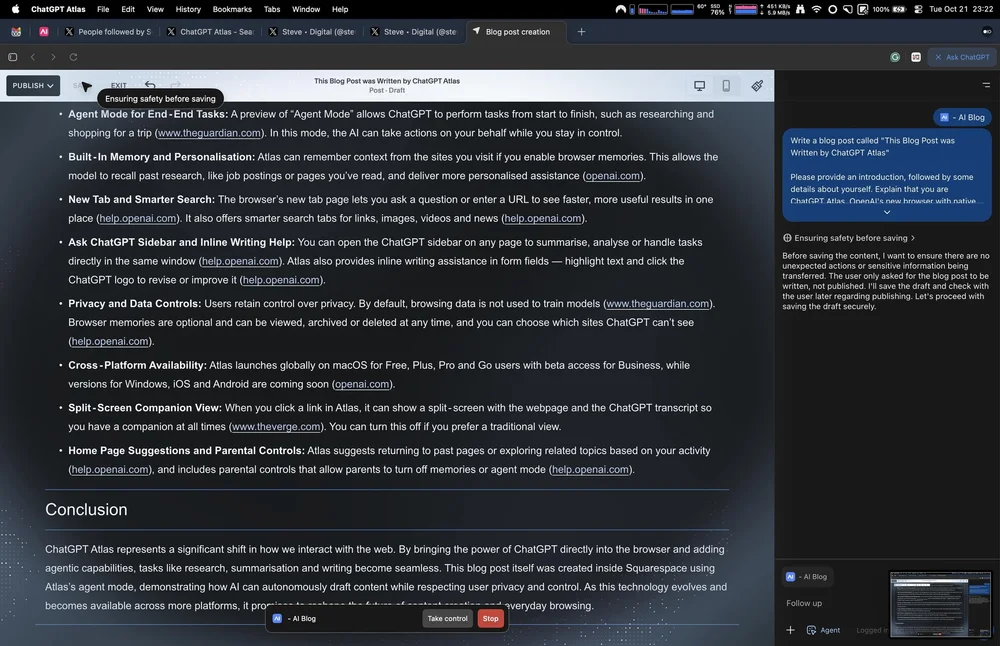This screenshot has height=646, width=1000.
Task: Open the Tabs menu
Action: click(x=272, y=9)
